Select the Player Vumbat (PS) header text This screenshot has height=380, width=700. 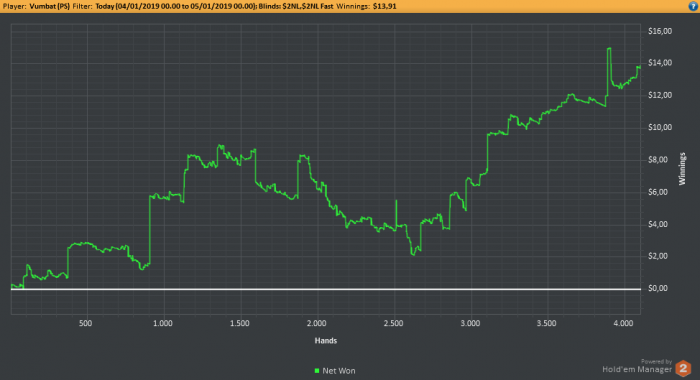37,6
